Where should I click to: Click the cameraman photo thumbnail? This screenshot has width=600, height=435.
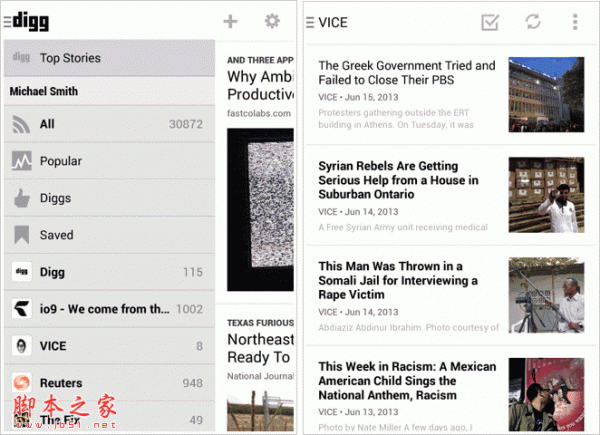click(x=546, y=295)
